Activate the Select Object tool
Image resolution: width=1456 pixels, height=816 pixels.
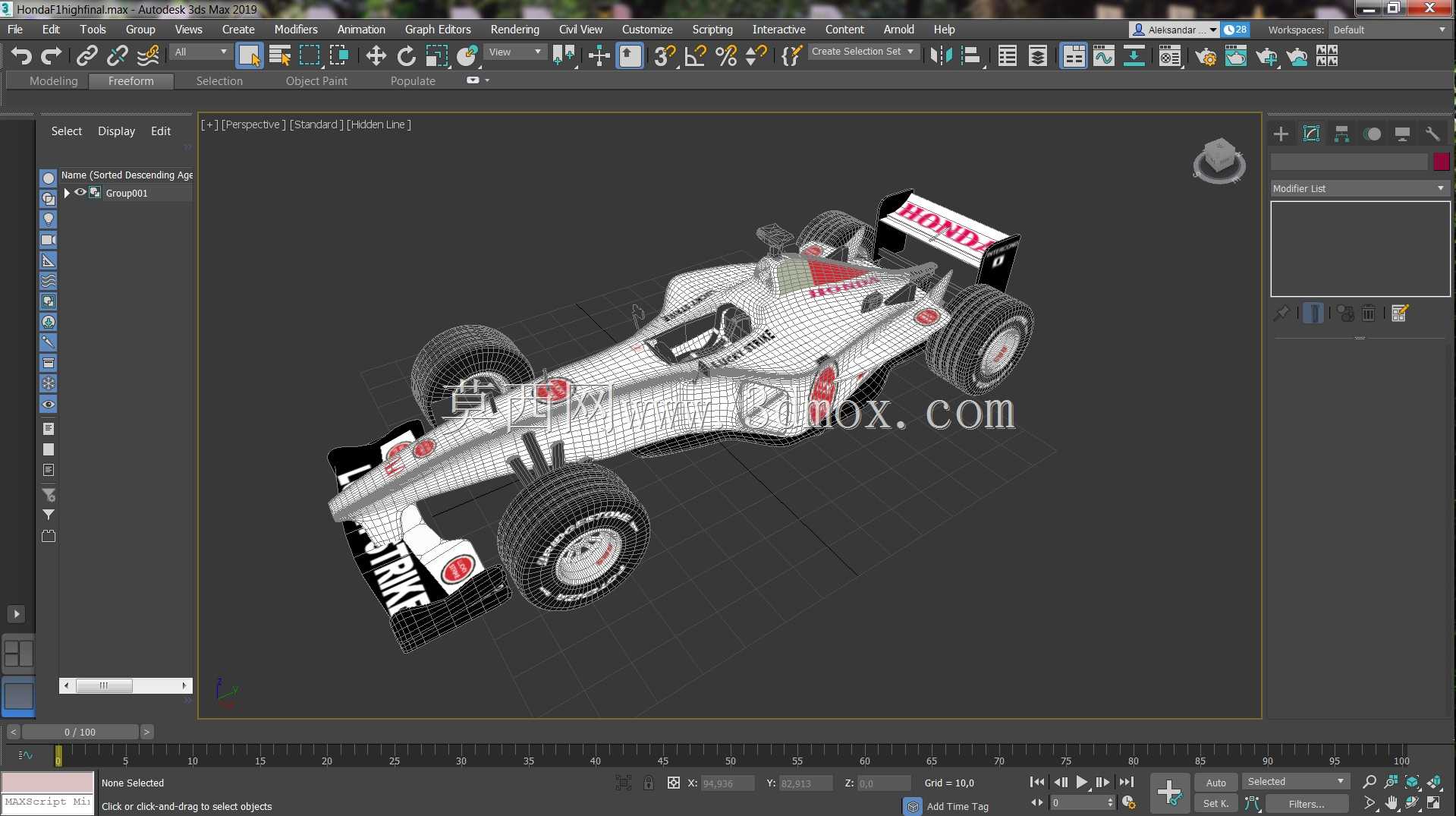[x=249, y=56]
